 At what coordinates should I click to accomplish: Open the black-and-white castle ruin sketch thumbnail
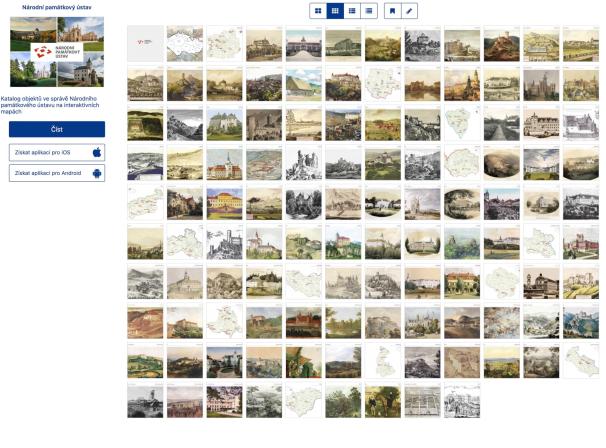pos(304,163)
